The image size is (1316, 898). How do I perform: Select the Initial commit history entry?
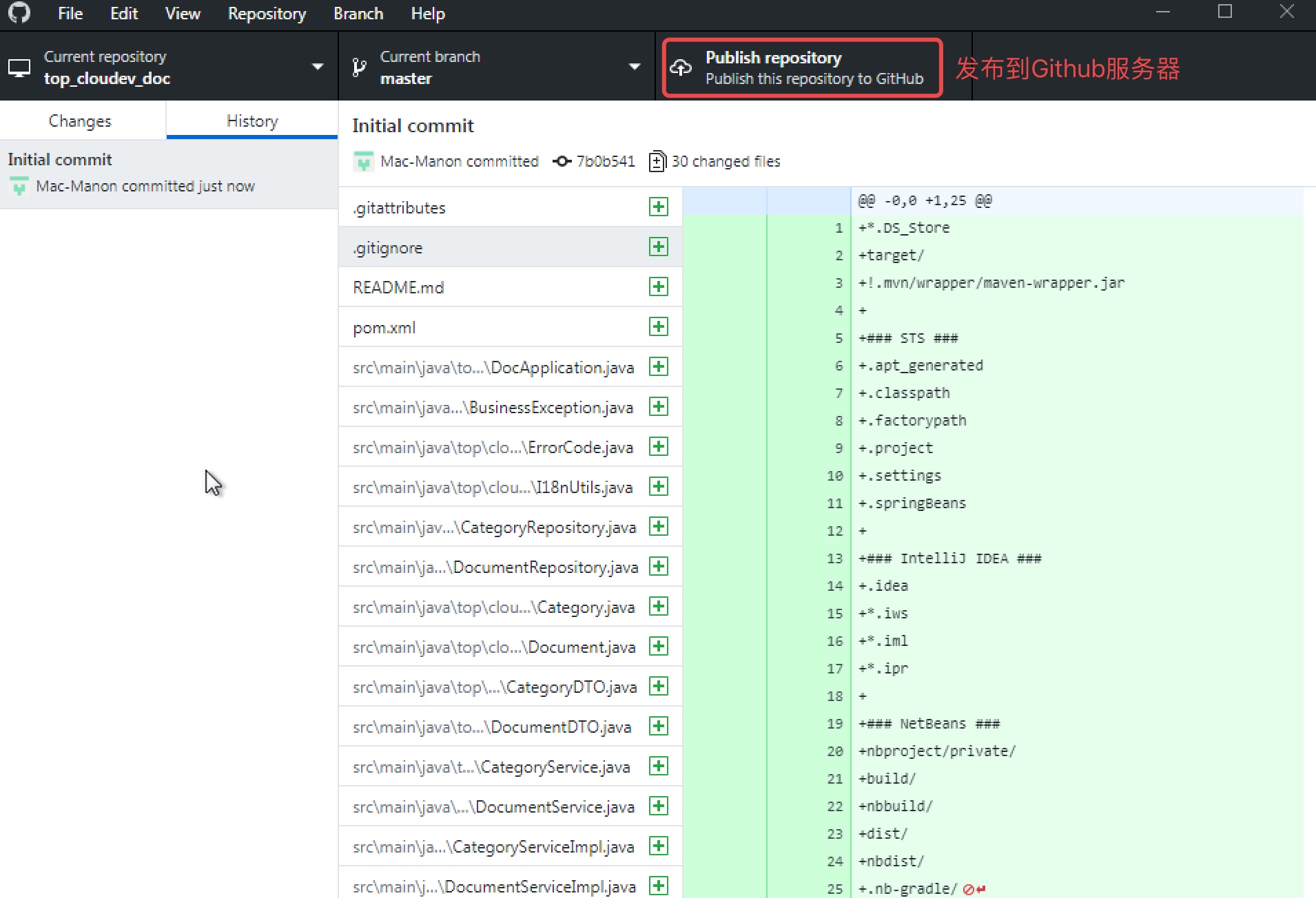(x=169, y=174)
